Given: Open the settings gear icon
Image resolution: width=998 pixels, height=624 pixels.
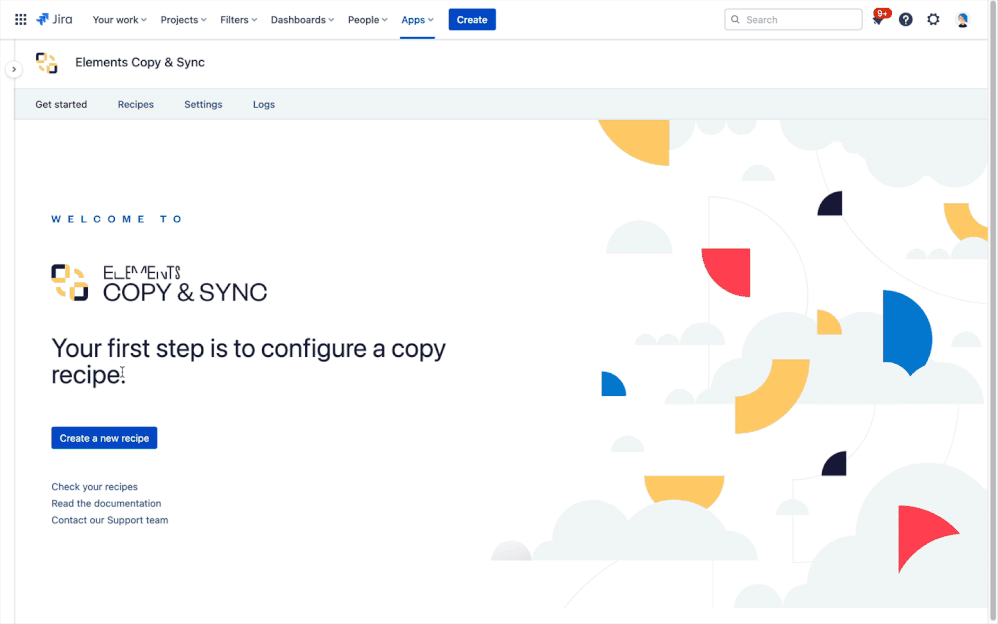Looking at the screenshot, I should (x=933, y=20).
